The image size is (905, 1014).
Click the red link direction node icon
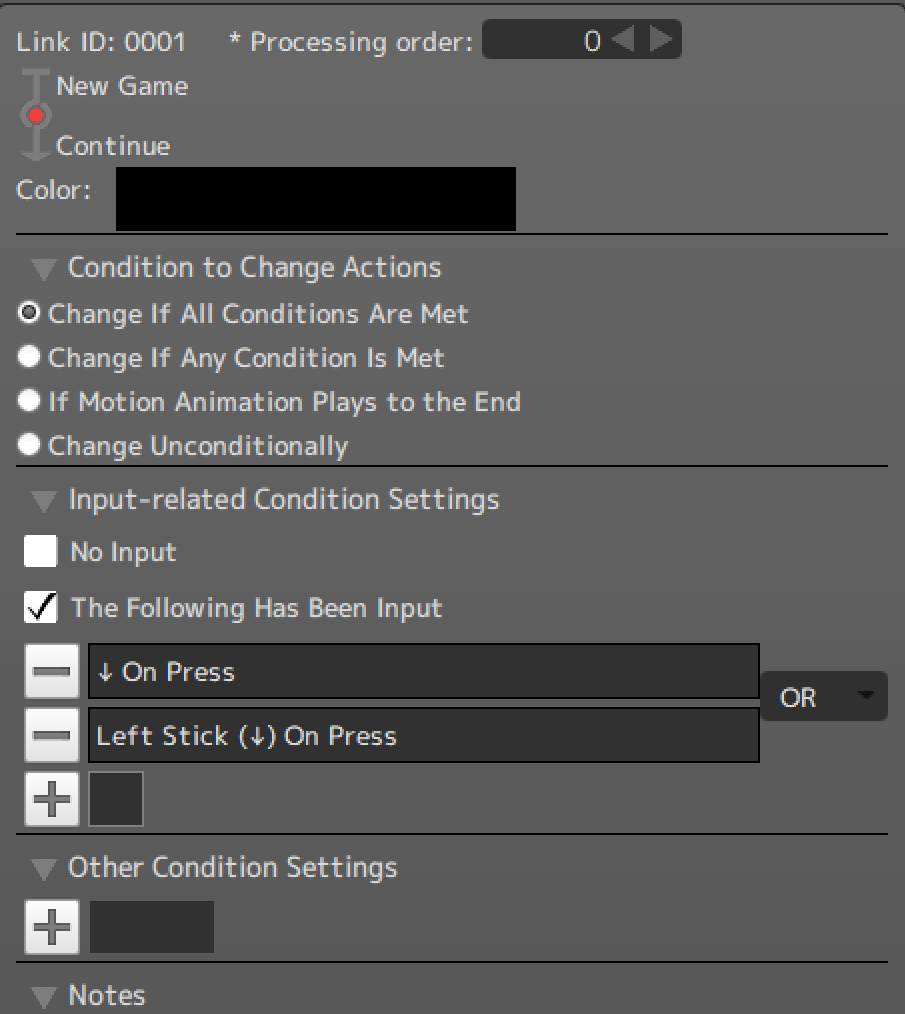(x=36, y=116)
